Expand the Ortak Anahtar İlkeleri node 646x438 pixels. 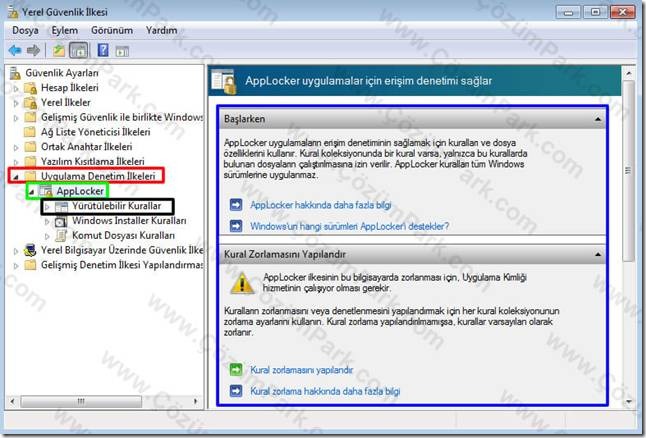[16, 147]
